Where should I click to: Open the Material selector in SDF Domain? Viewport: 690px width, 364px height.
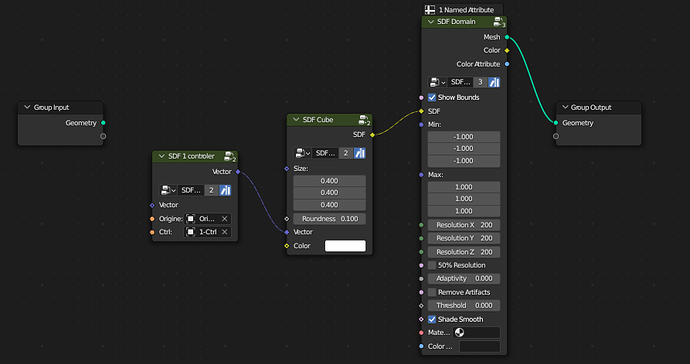click(477, 332)
